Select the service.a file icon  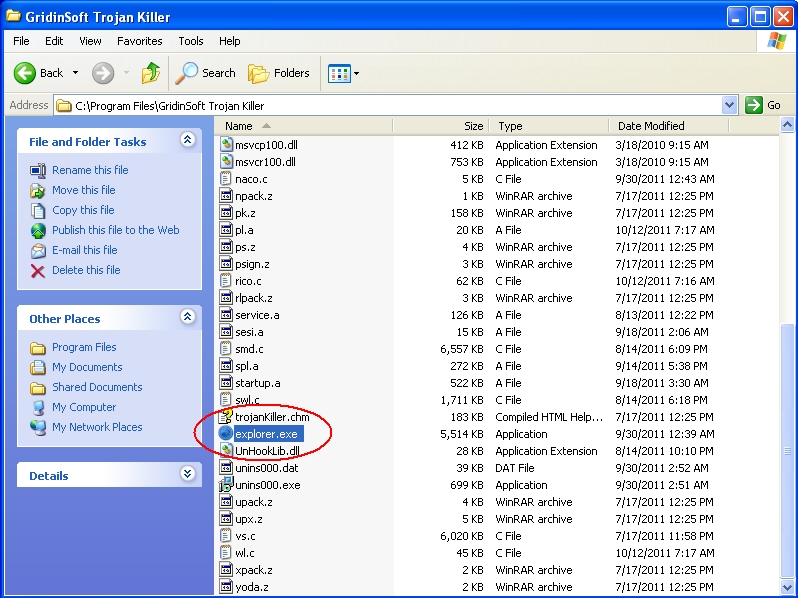coord(226,315)
